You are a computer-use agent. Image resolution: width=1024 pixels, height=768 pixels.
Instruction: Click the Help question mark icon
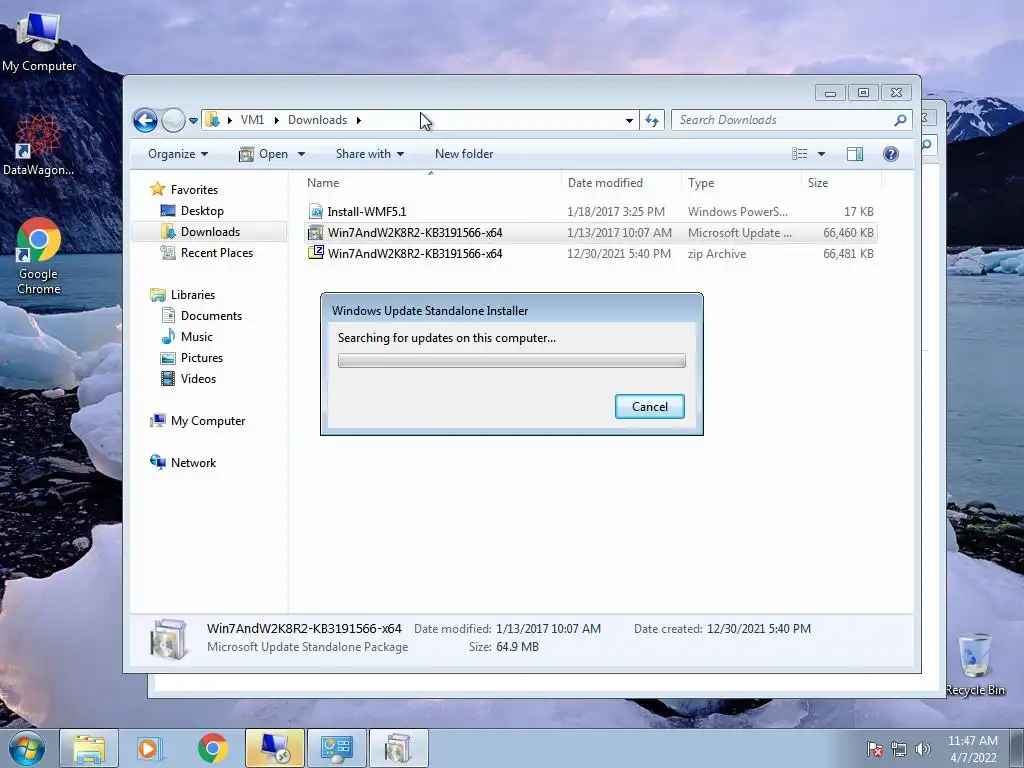coord(891,154)
